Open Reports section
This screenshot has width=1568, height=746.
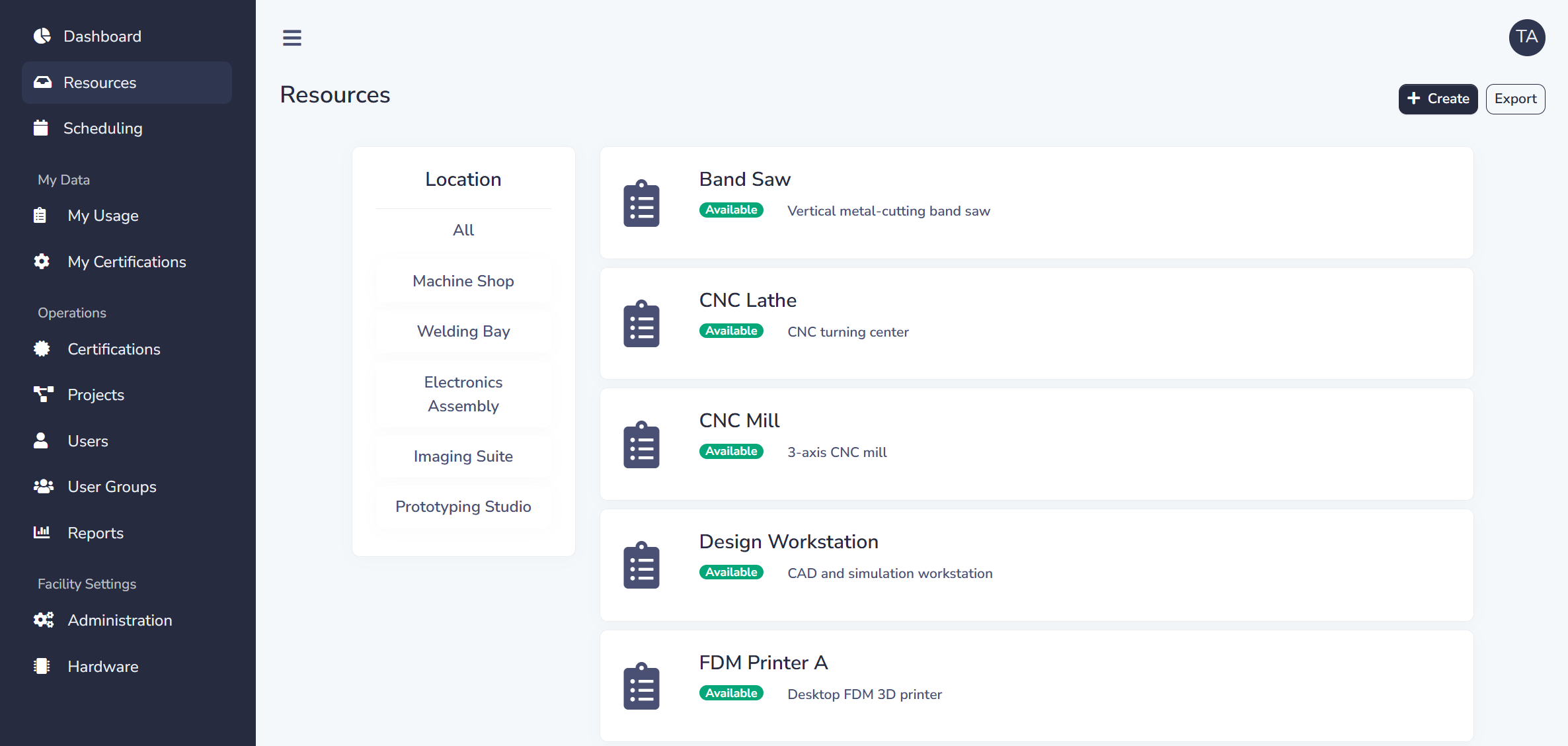pyautogui.click(x=127, y=533)
